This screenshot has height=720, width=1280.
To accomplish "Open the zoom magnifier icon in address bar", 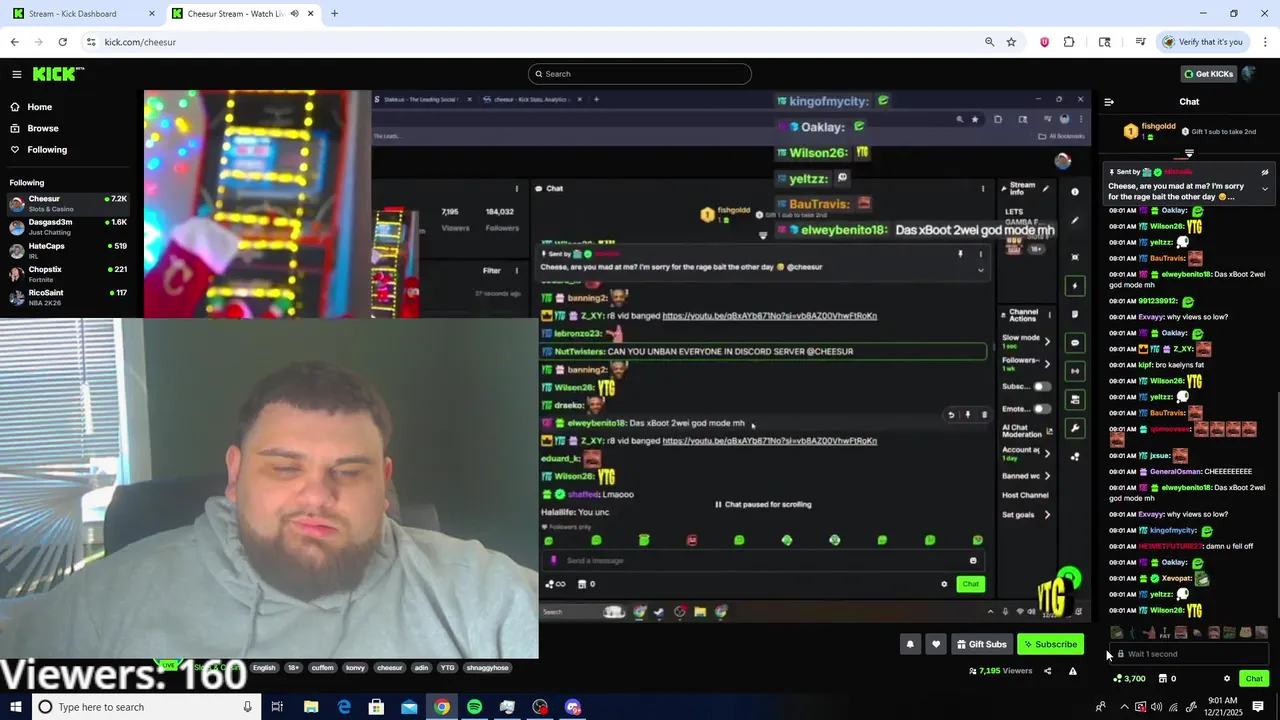I will pyautogui.click(x=989, y=42).
